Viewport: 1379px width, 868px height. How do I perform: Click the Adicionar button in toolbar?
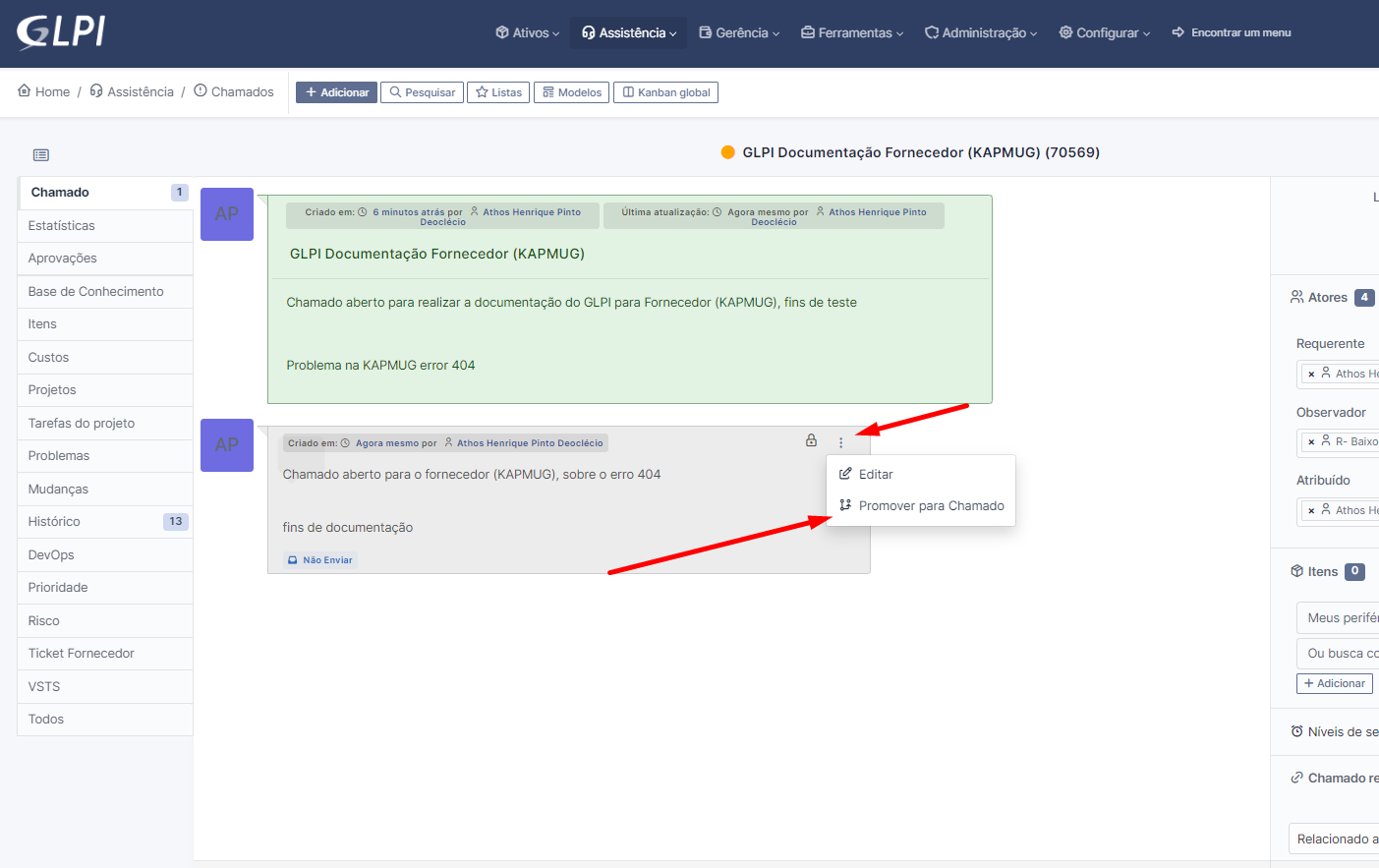(x=336, y=92)
